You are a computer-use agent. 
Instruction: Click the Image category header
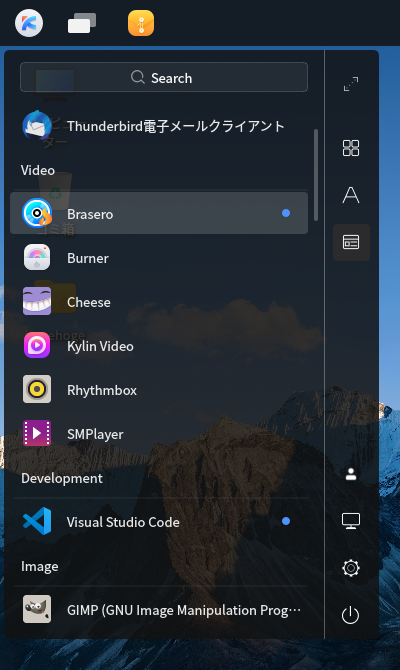click(x=40, y=567)
